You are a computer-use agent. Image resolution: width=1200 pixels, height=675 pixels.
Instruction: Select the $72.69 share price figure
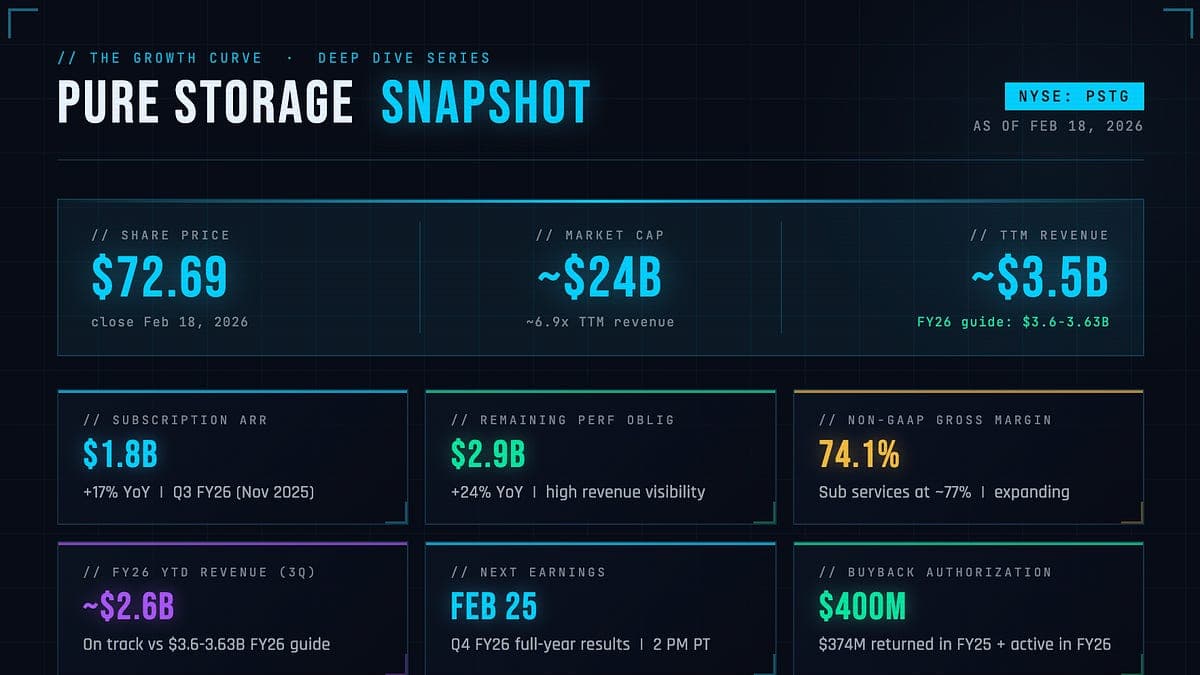(x=160, y=277)
